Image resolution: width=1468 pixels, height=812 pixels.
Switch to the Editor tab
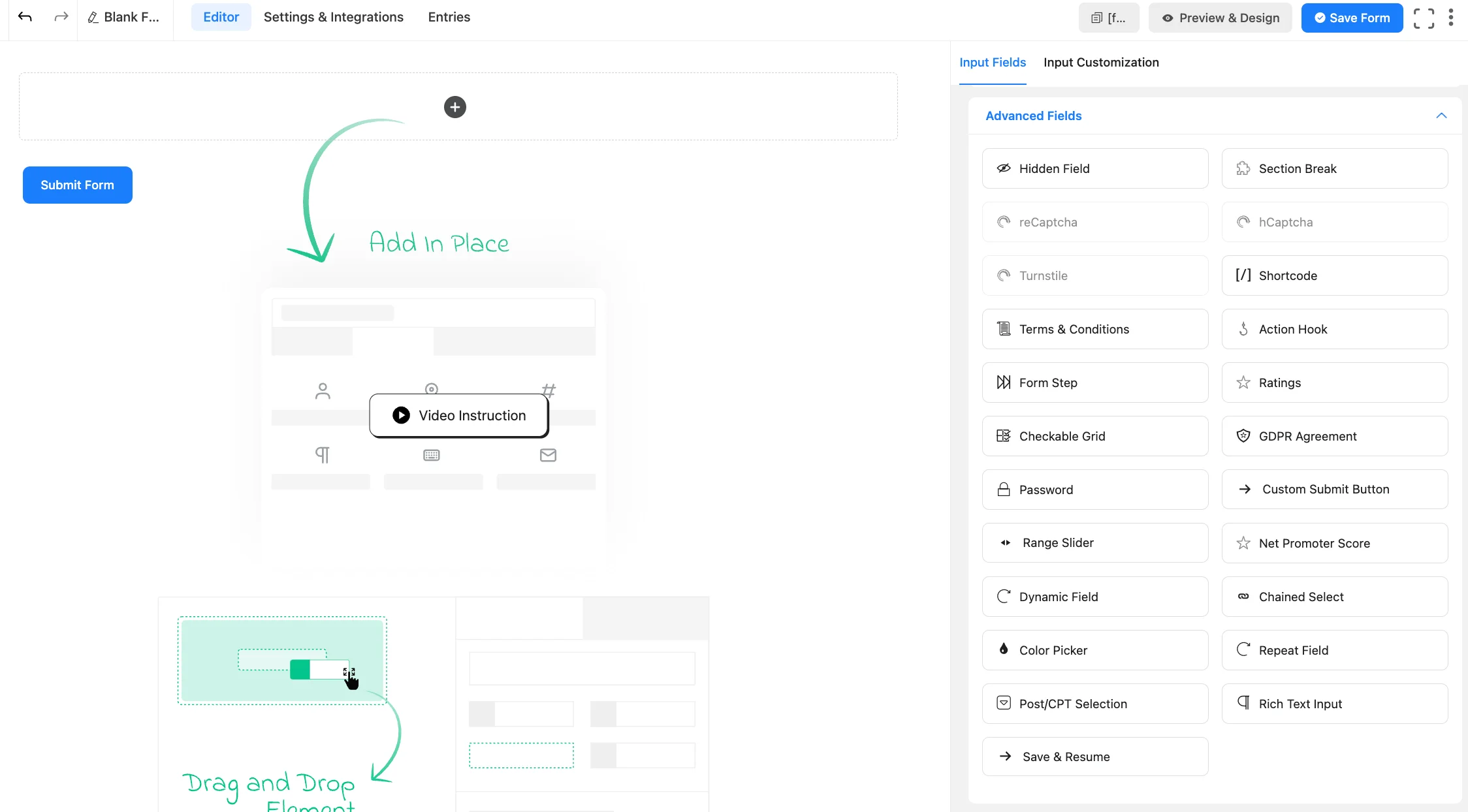[221, 17]
